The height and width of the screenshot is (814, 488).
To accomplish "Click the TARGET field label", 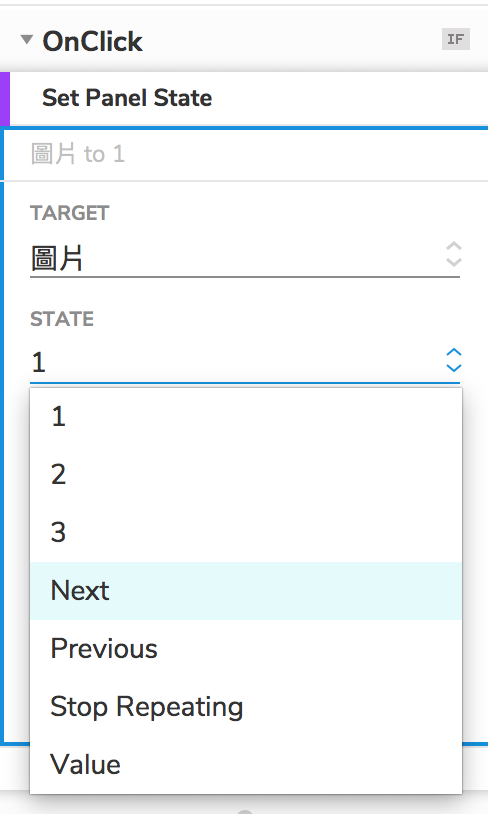I will [x=70, y=213].
